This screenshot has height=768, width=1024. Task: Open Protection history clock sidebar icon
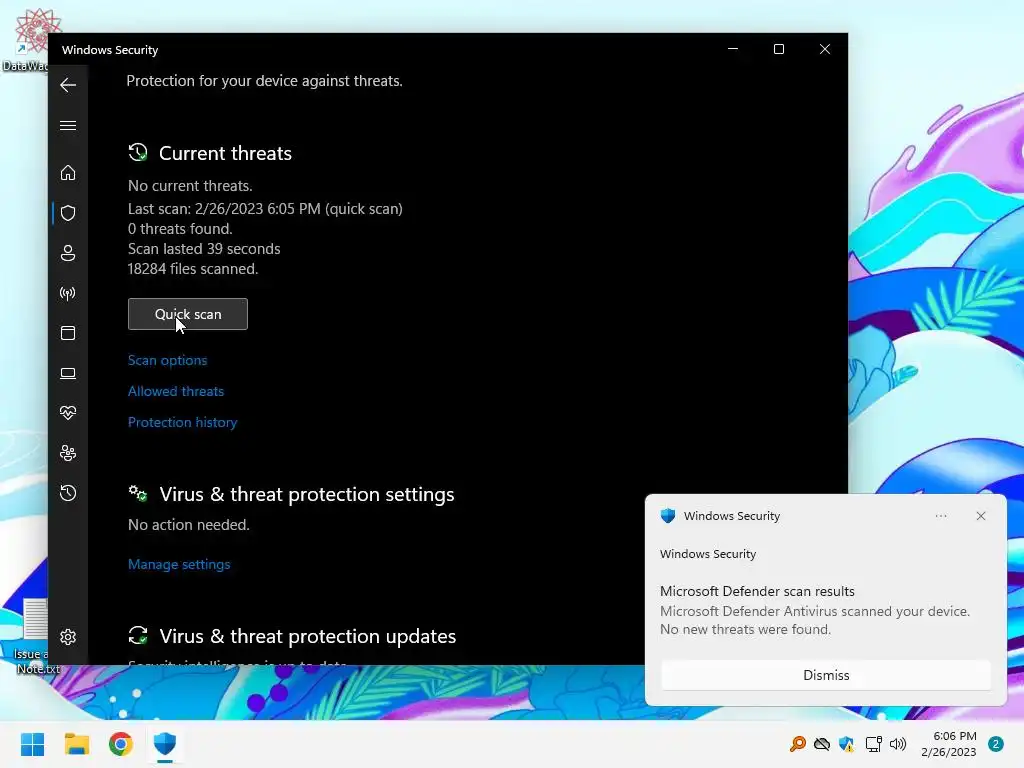[68, 493]
